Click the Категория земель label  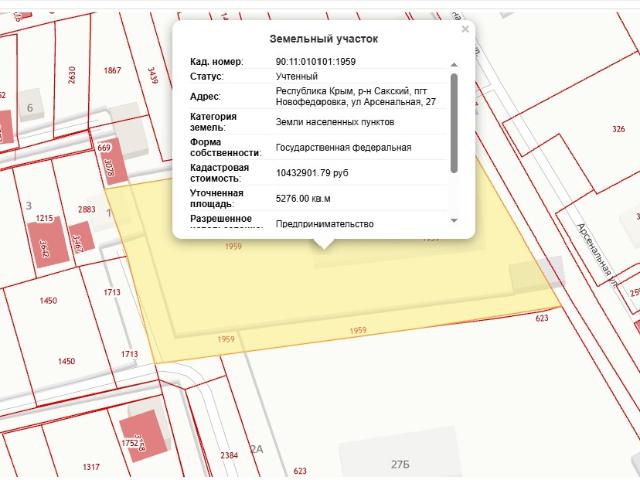[x=213, y=122]
